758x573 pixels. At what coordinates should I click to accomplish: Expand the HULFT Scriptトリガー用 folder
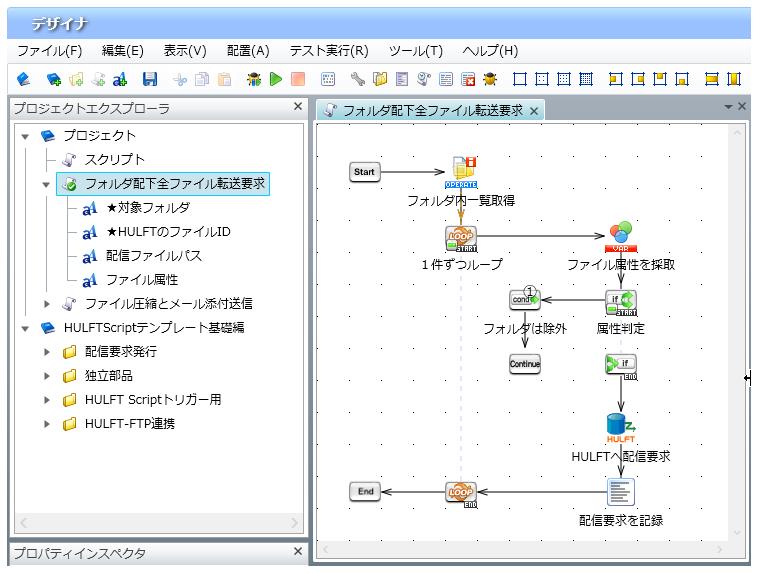(x=47, y=400)
